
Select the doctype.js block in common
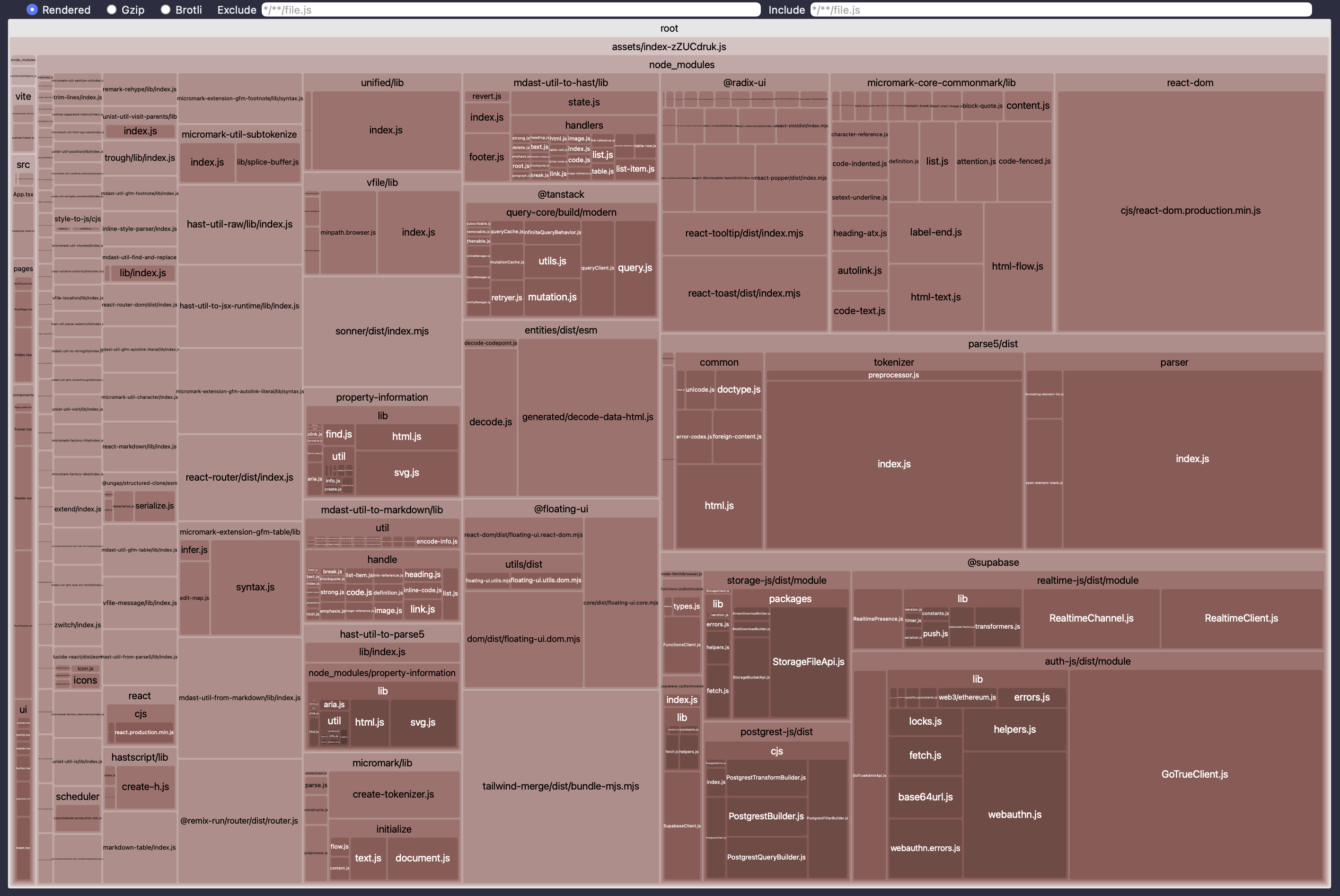pyautogui.click(x=739, y=390)
